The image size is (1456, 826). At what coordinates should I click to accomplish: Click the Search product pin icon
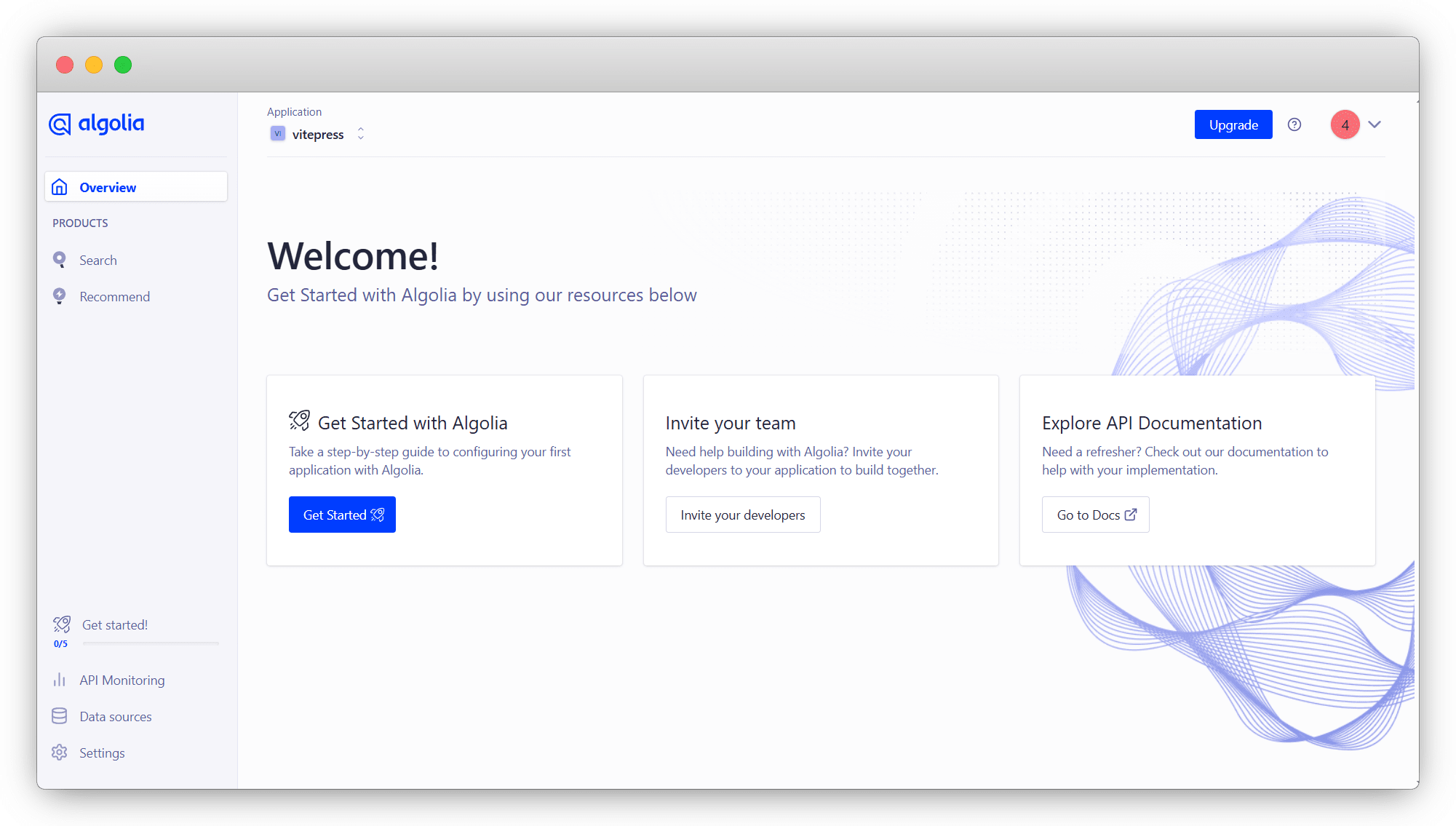pos(60,260)
